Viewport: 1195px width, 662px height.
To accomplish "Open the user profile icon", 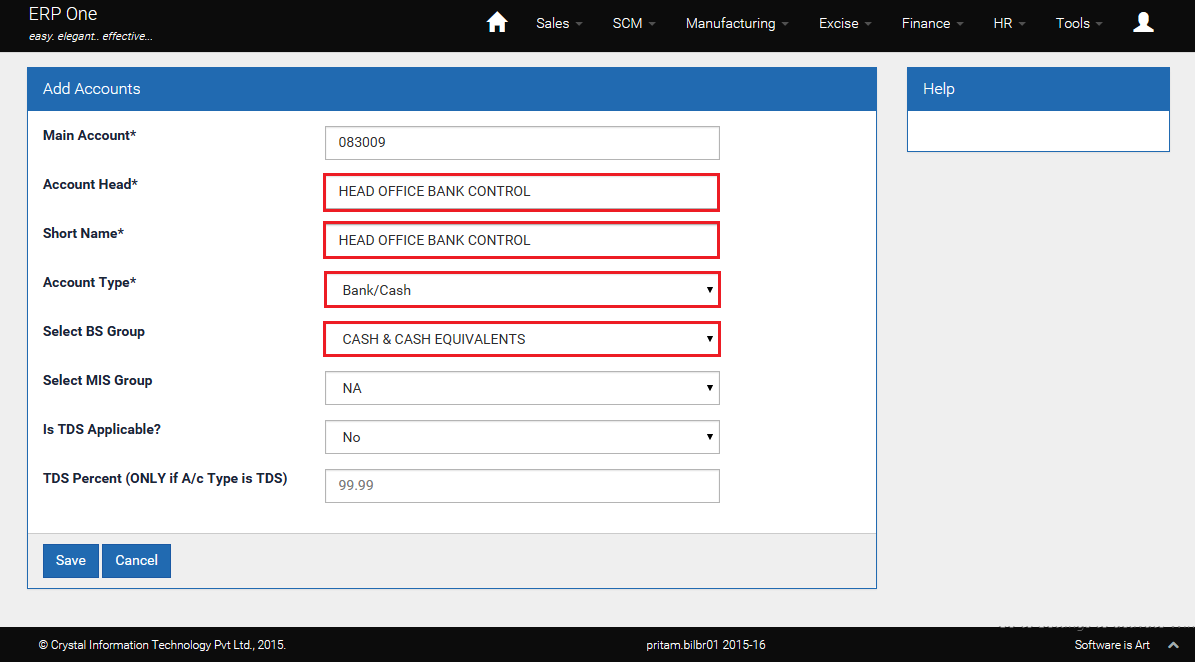I will (1143, 23).
